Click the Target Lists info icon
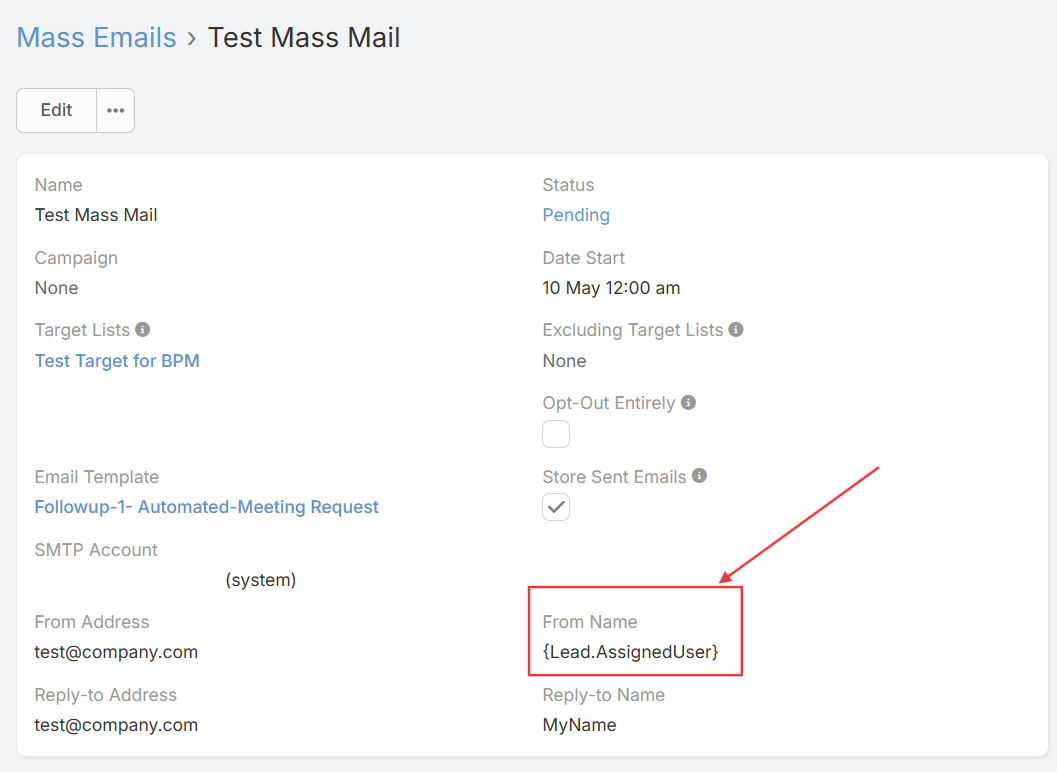This screenshot has width=1057, height=772. [143, 330]
